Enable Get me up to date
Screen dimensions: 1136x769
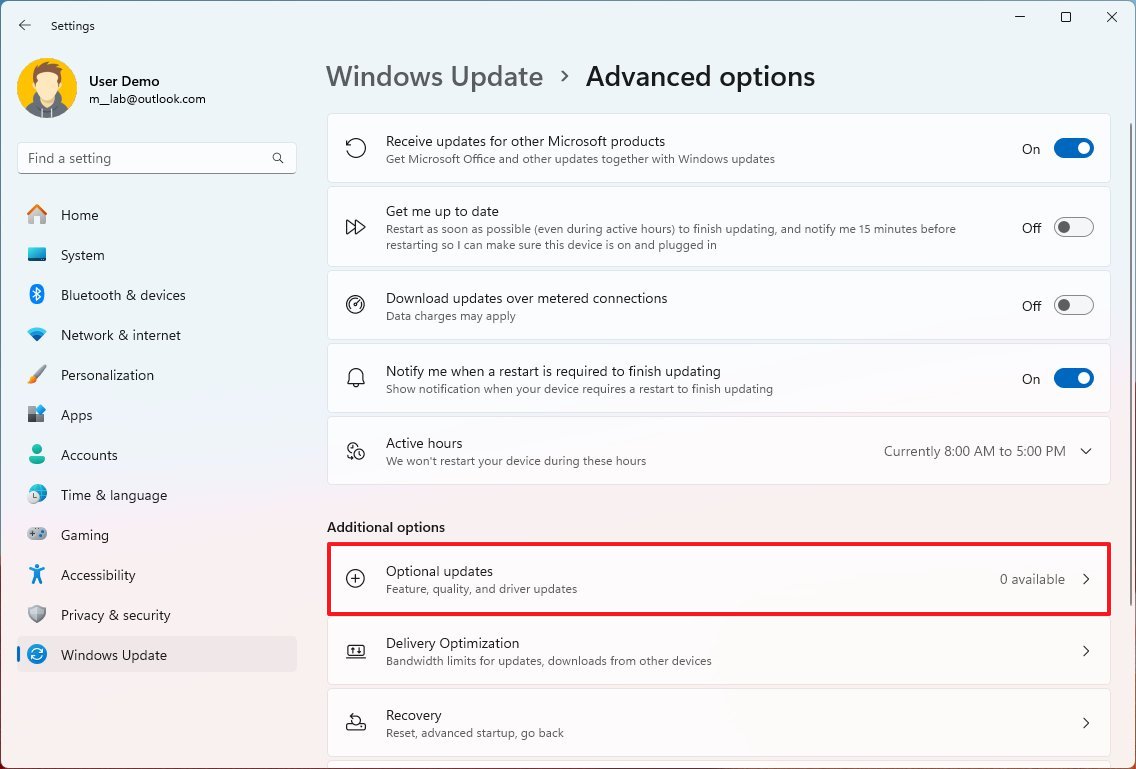coord(1073,227)
